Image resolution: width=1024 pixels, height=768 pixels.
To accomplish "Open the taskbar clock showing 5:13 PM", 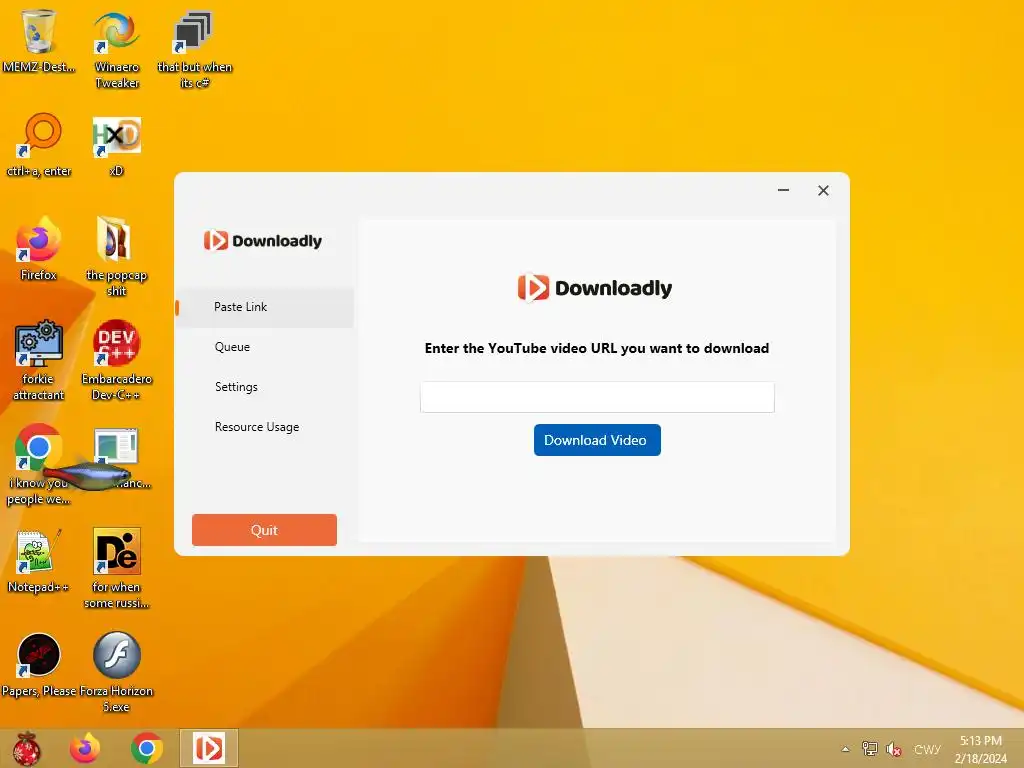I will coord(981,749).
